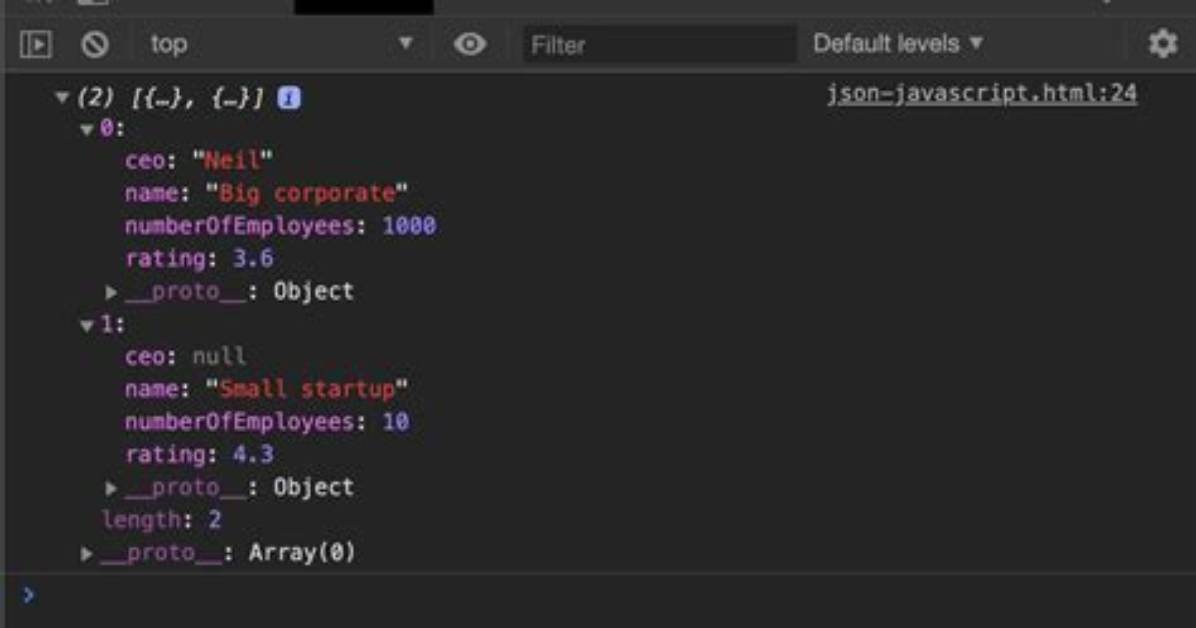Expand the __proto__: Array(0) entry
This screenshot has height=628, width=1196.
point(87,553)
